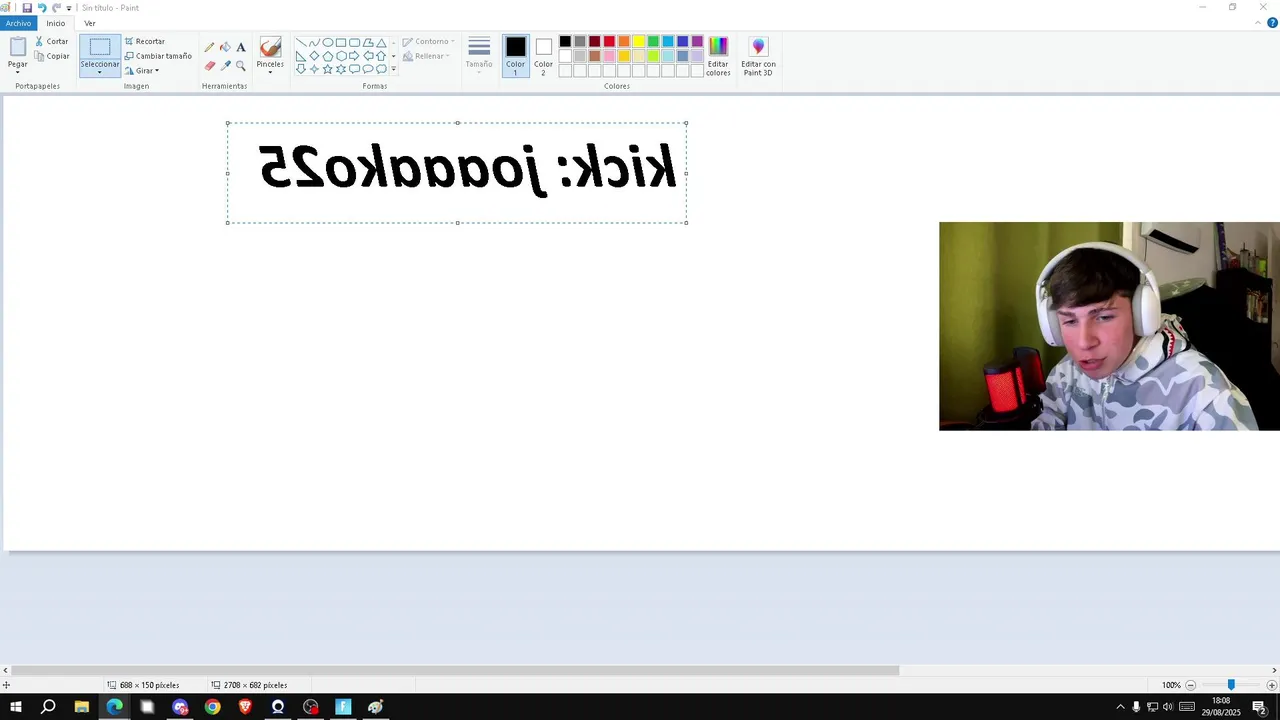Viewport: 1280px width, 720px height.
Task: Select the Diamond shape in Formas
Action: [314, 56]
